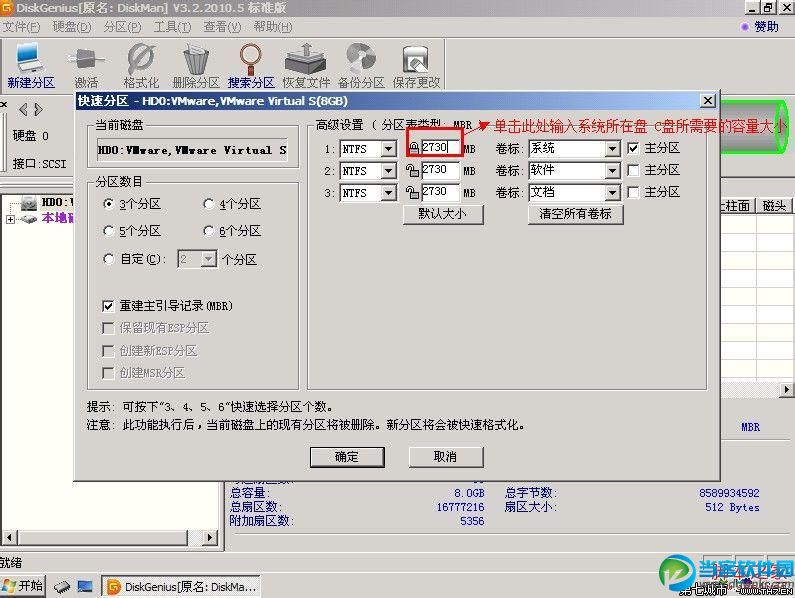Click the 默认大小 button

click(443, 214)
